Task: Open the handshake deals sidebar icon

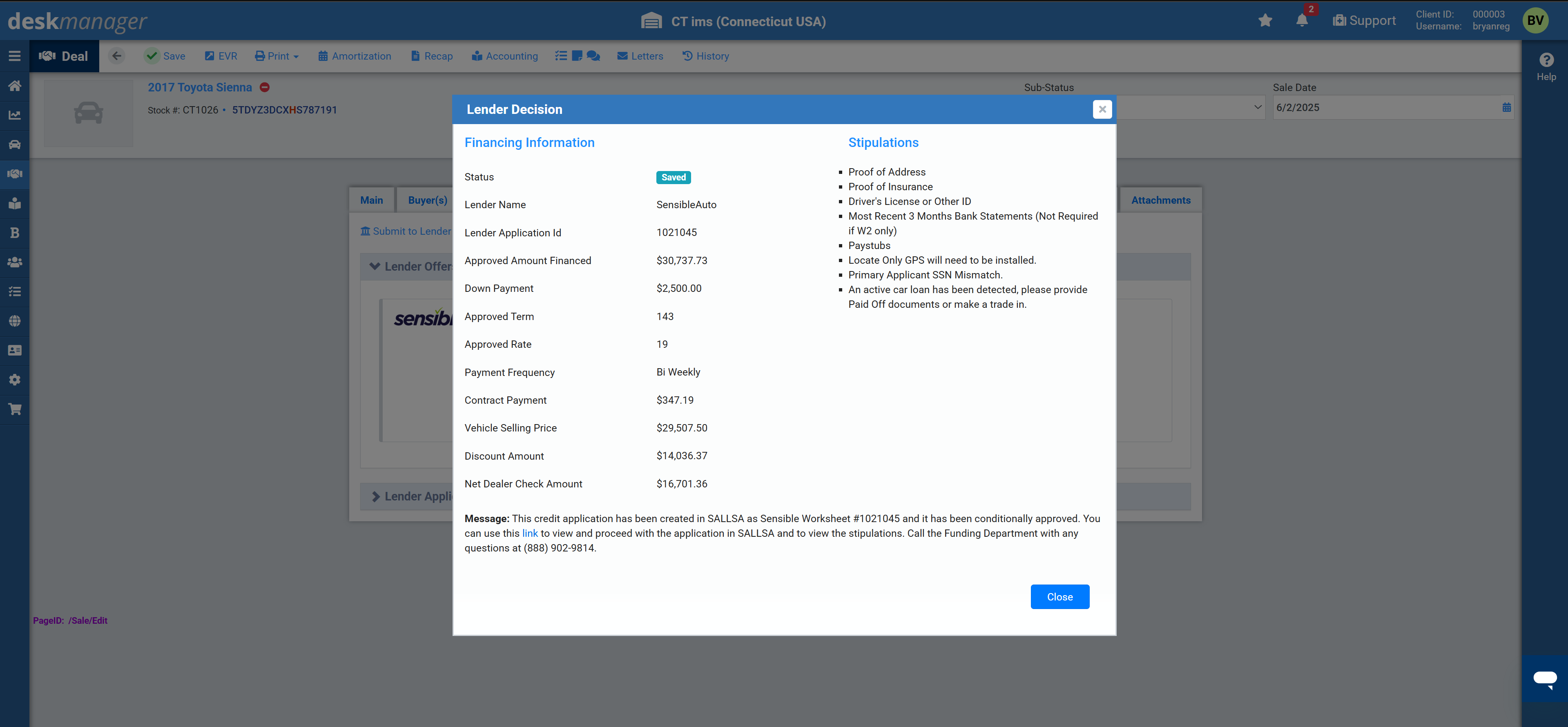Action: [15, 174]
